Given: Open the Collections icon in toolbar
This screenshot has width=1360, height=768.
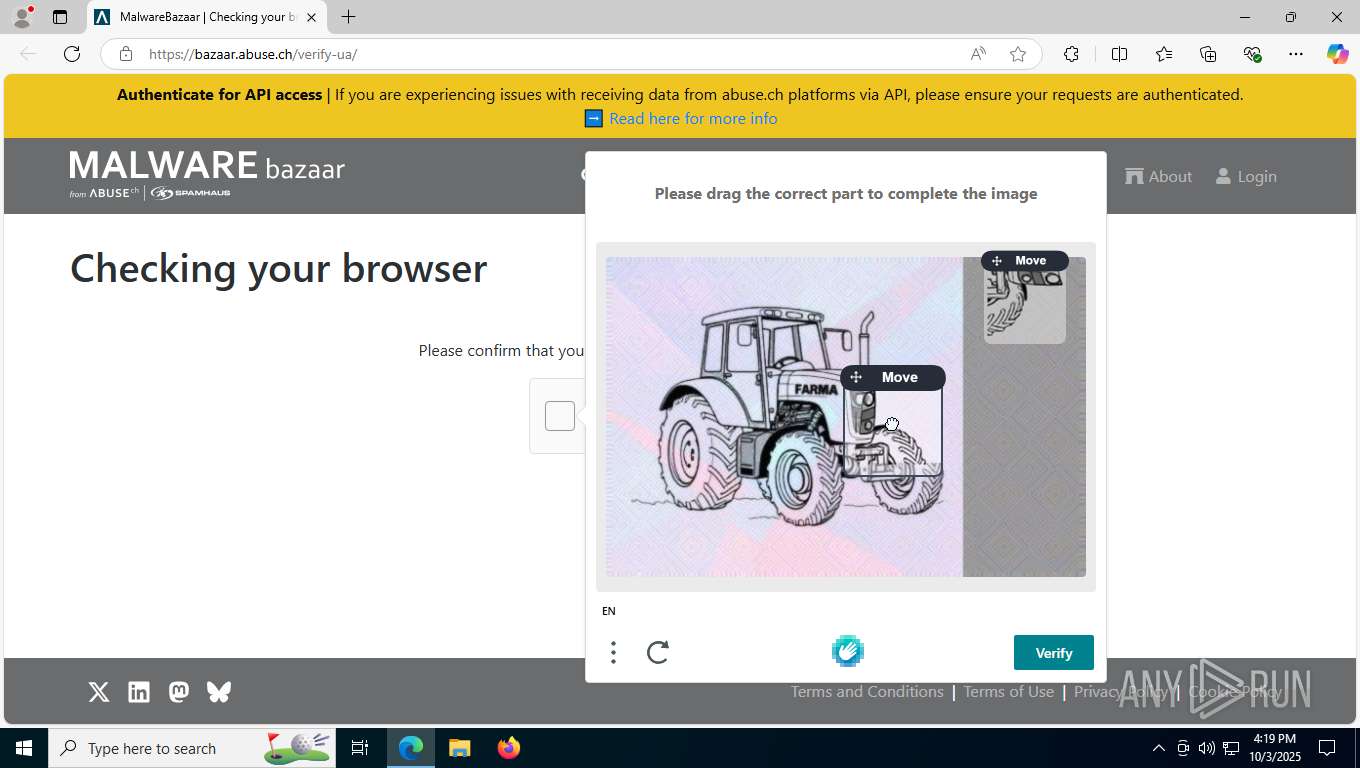Looking at the screenshot, I should coord(1208,54).
